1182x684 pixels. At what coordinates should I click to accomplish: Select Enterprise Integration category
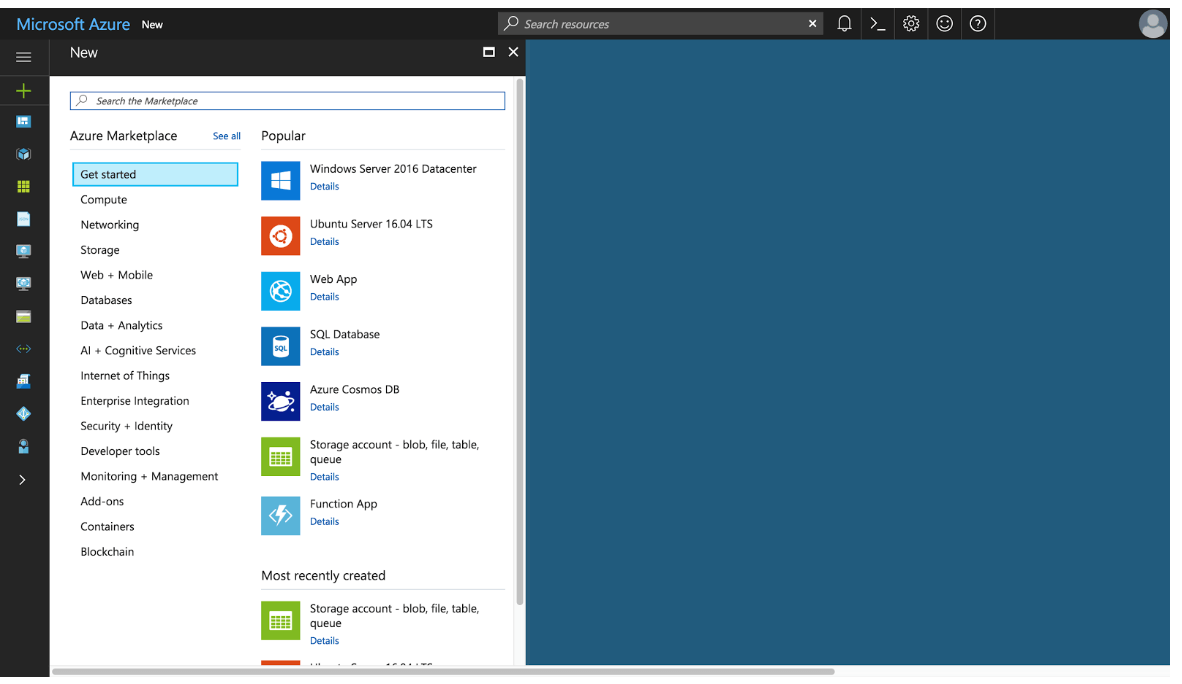[x=135, y=400]
